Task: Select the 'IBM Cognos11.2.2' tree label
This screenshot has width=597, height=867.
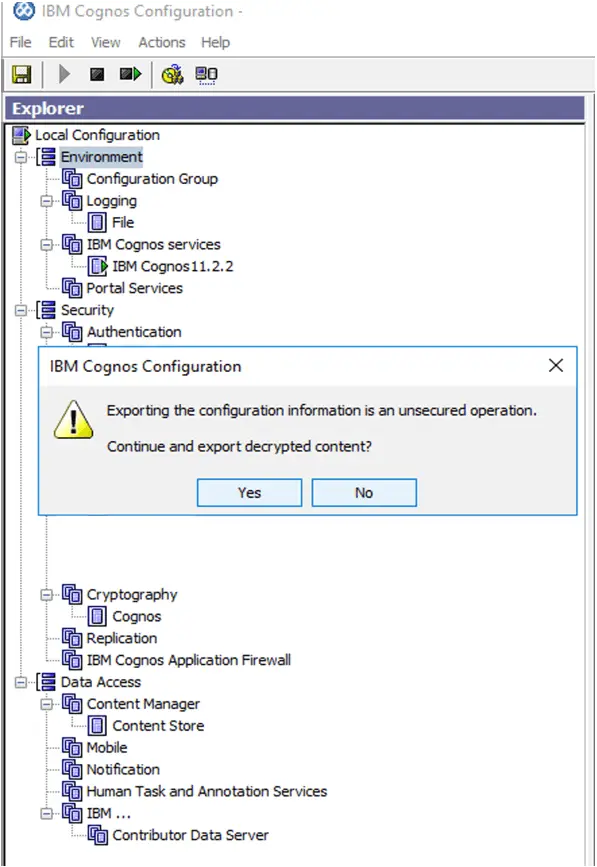Action: (x=173, y=267)
